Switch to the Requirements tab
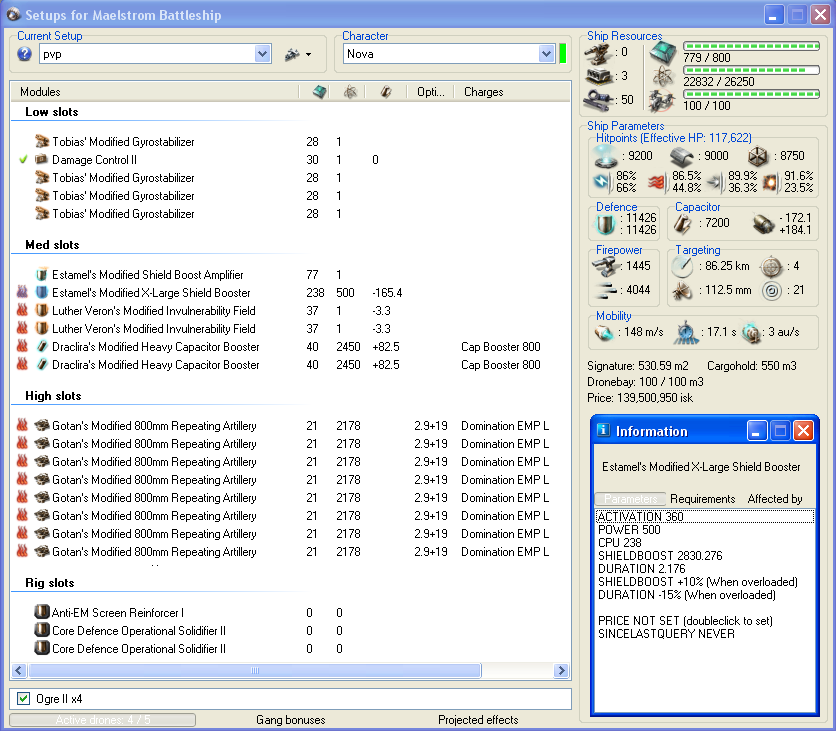Screen dimensions: 836x731 [702, 499]
